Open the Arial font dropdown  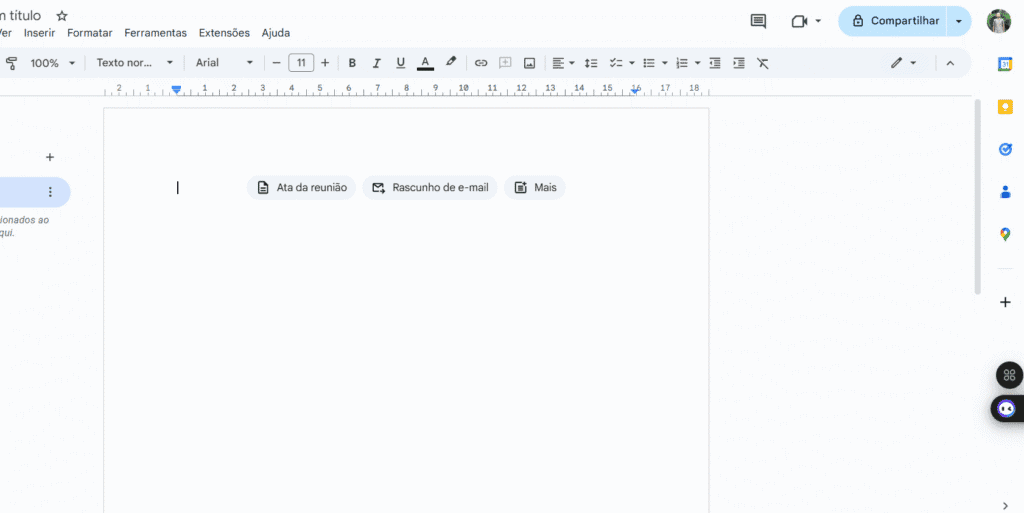coord(224,63)
